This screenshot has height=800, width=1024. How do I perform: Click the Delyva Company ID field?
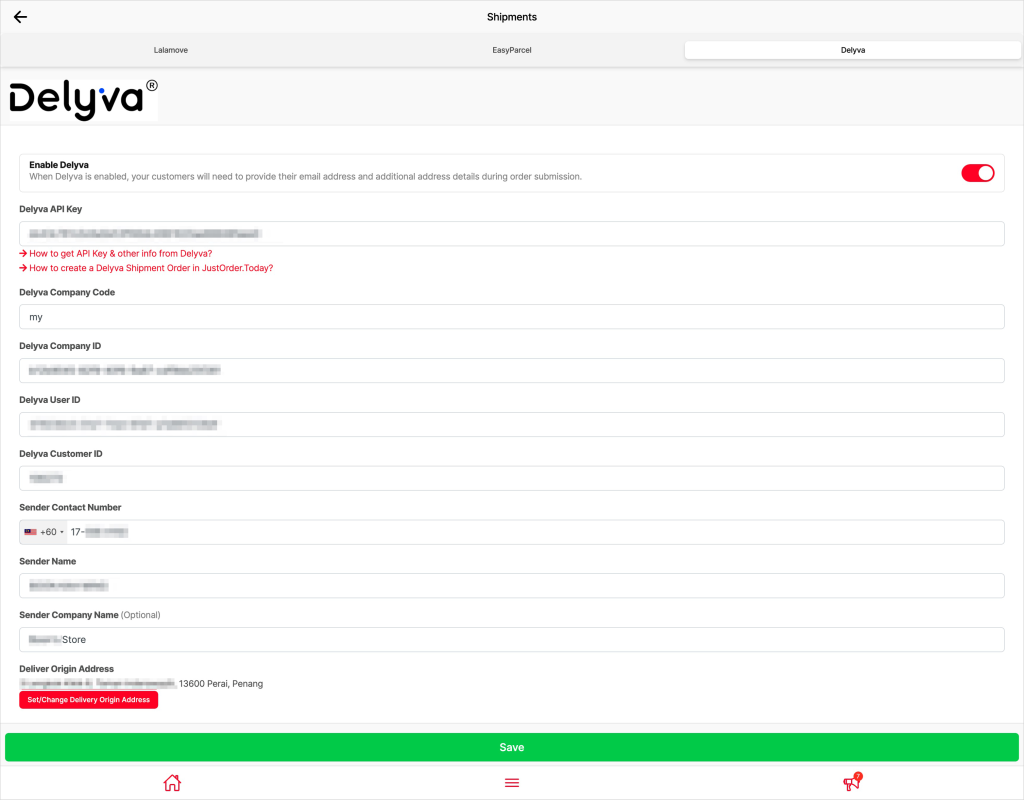coord(512,370)
